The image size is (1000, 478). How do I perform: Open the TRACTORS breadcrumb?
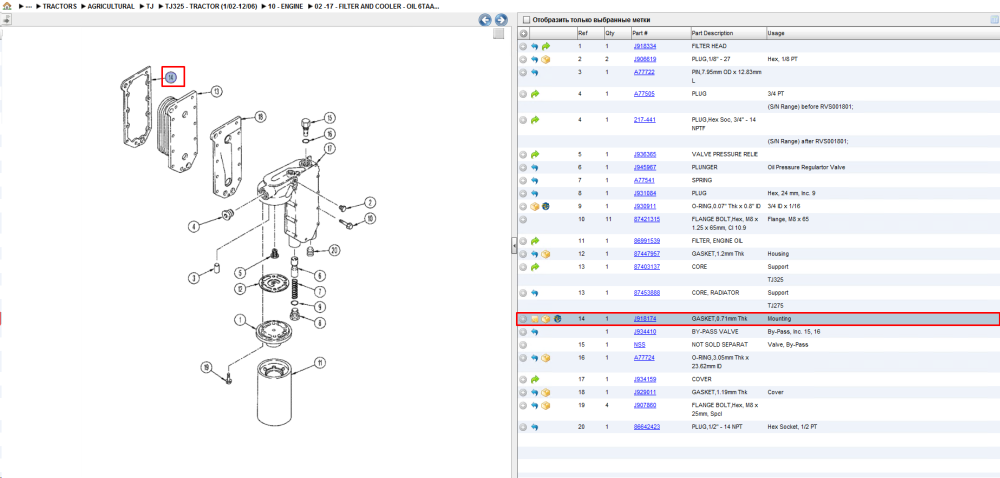pos(60,6)
